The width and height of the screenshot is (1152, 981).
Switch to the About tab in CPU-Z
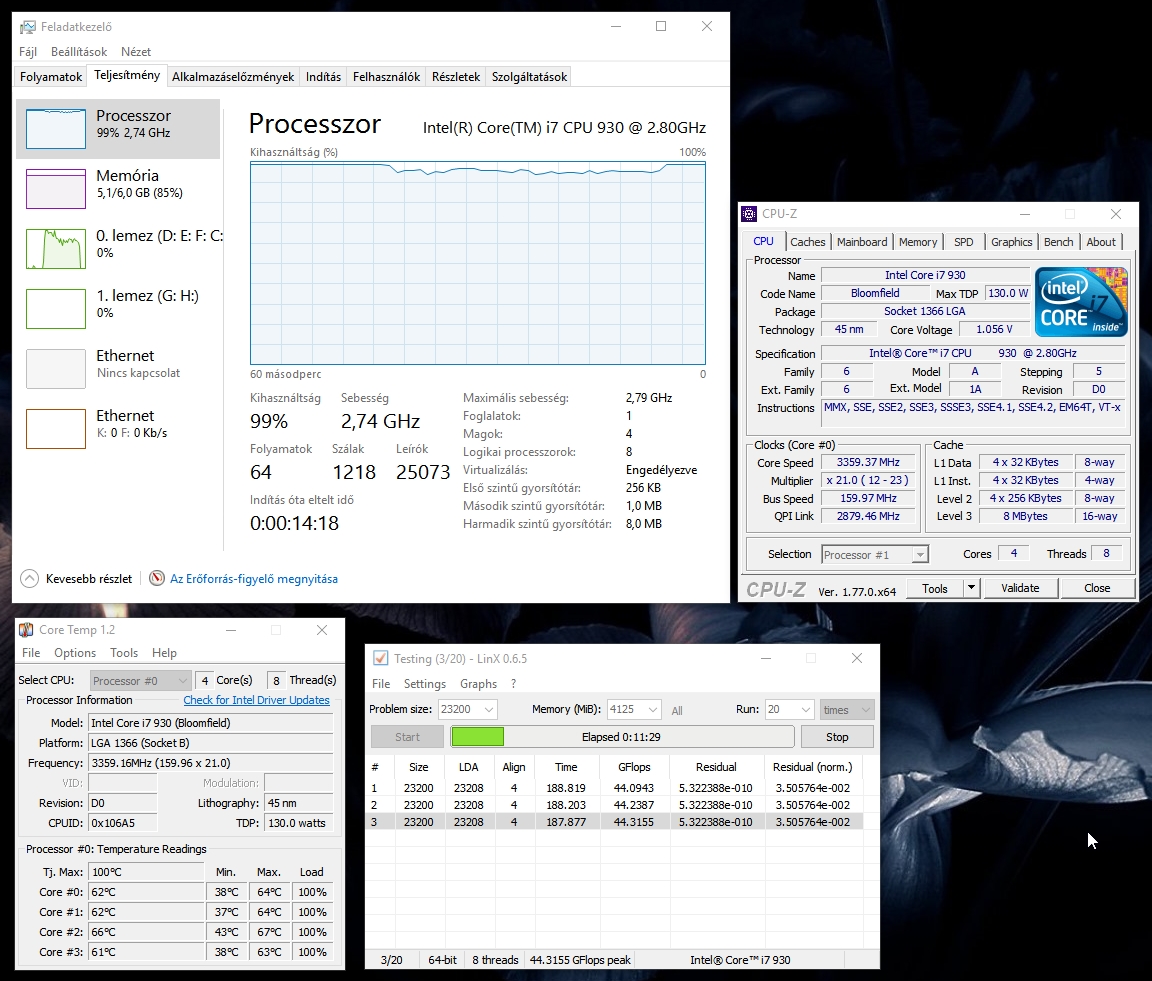tap(1101, 242)
